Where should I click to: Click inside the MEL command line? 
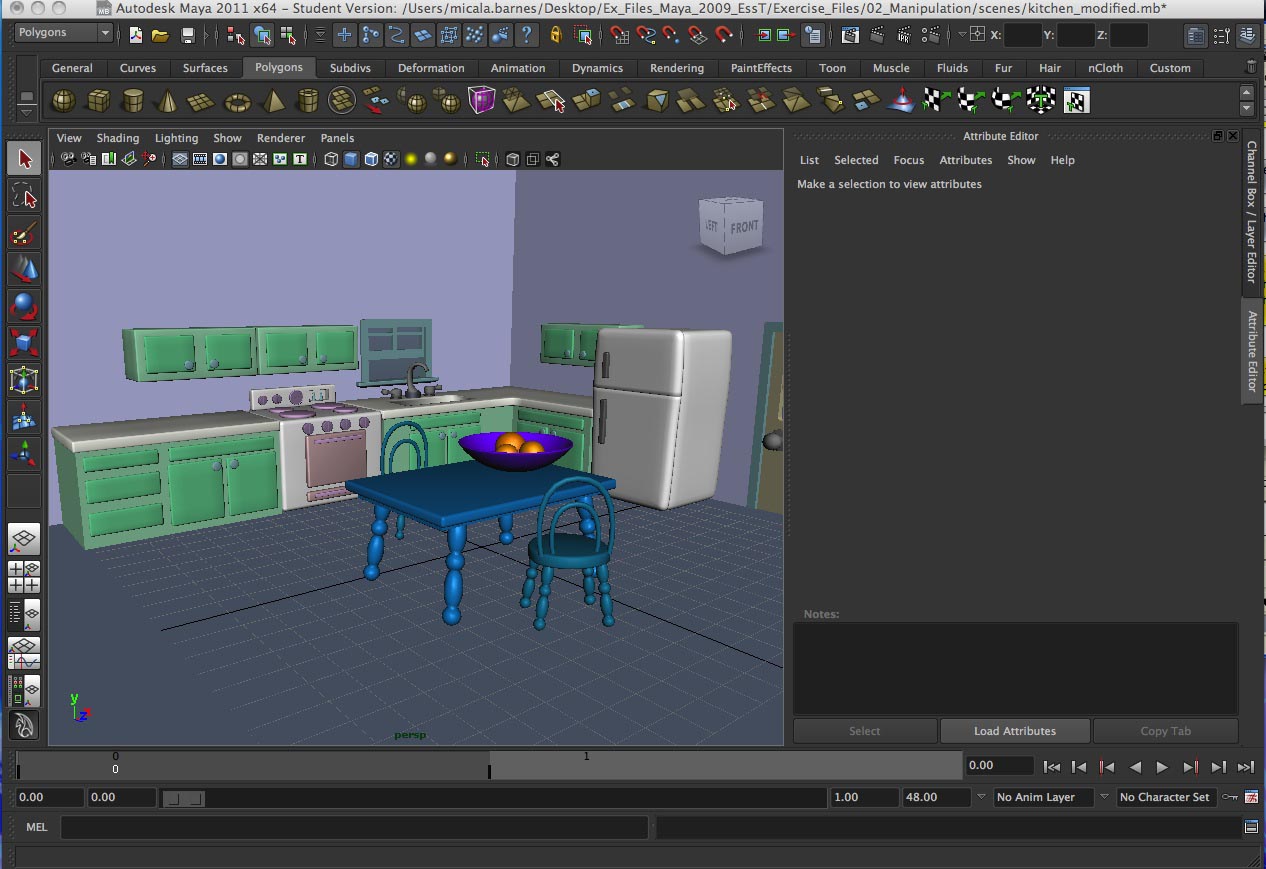pyautogui.click(x=350, y=827)
